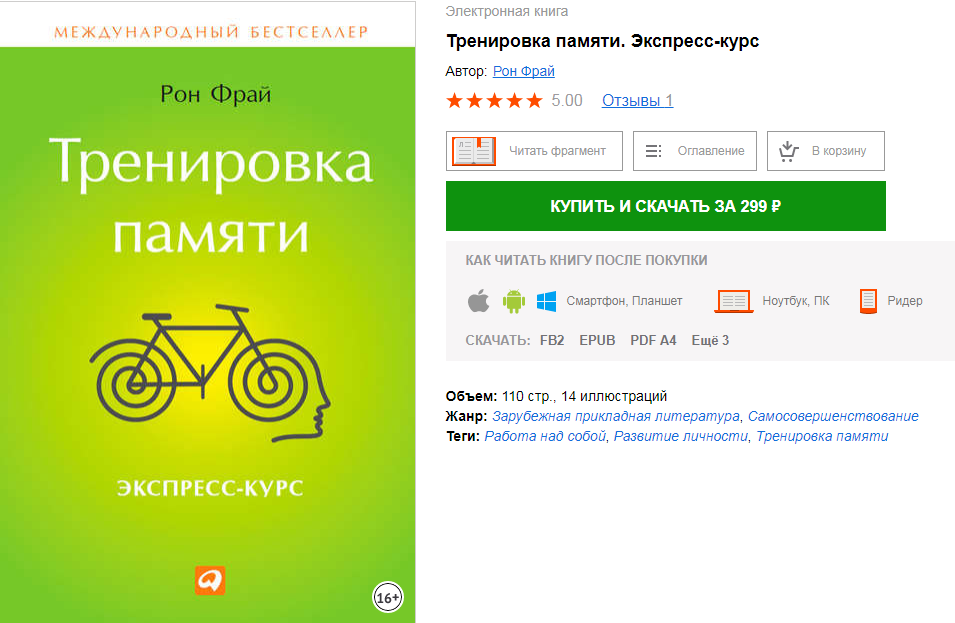
Task: Buy and download for 299 rubles
Action: click(x=666, y=206)
